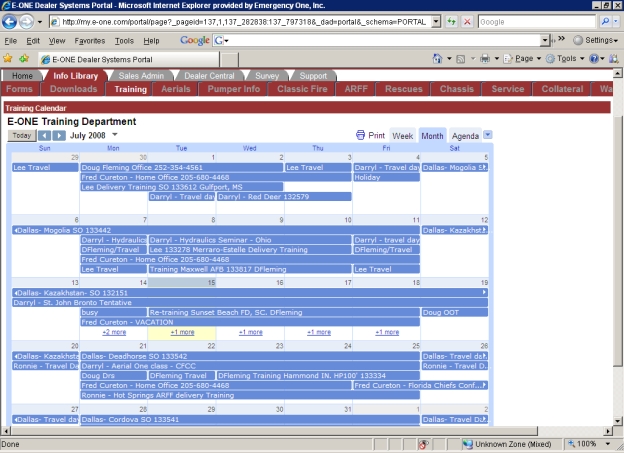Open the Support tab

[313, 76]
